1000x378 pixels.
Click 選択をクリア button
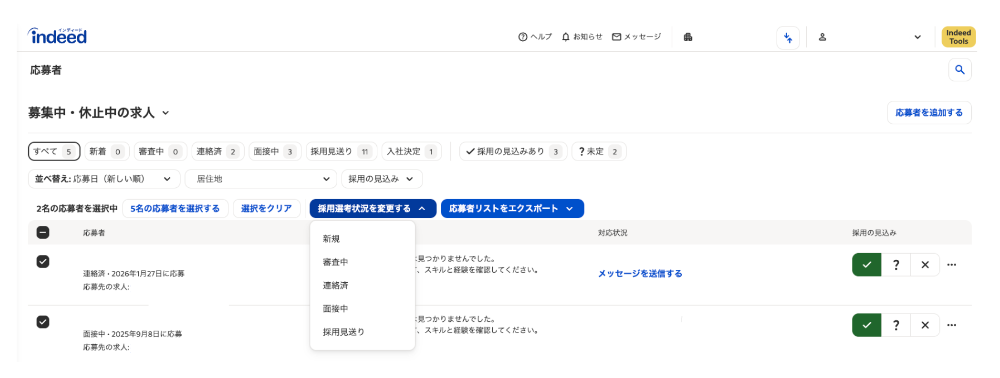pos(267,208)
